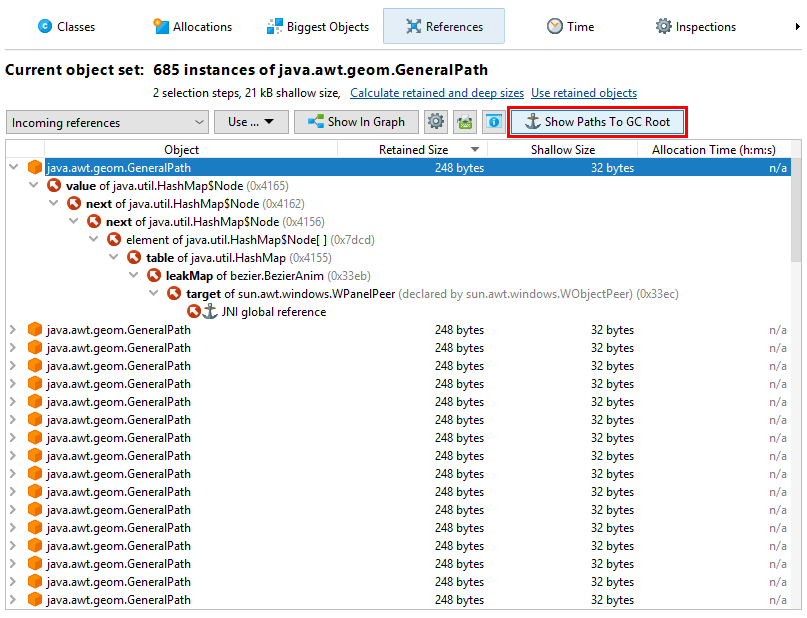Switch to the Allocations tab
This screenshot has width=807, height=618.
click(192, 26)
